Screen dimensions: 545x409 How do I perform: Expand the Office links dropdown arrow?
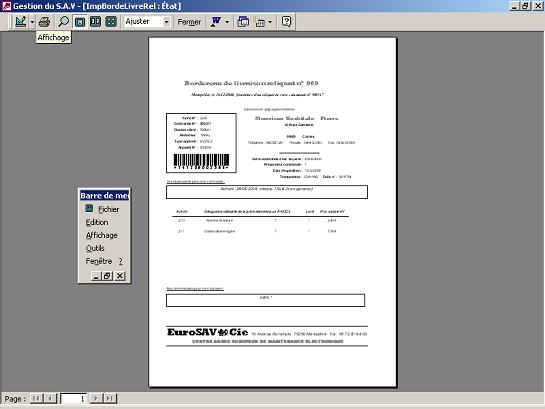(x=227, y=22)
